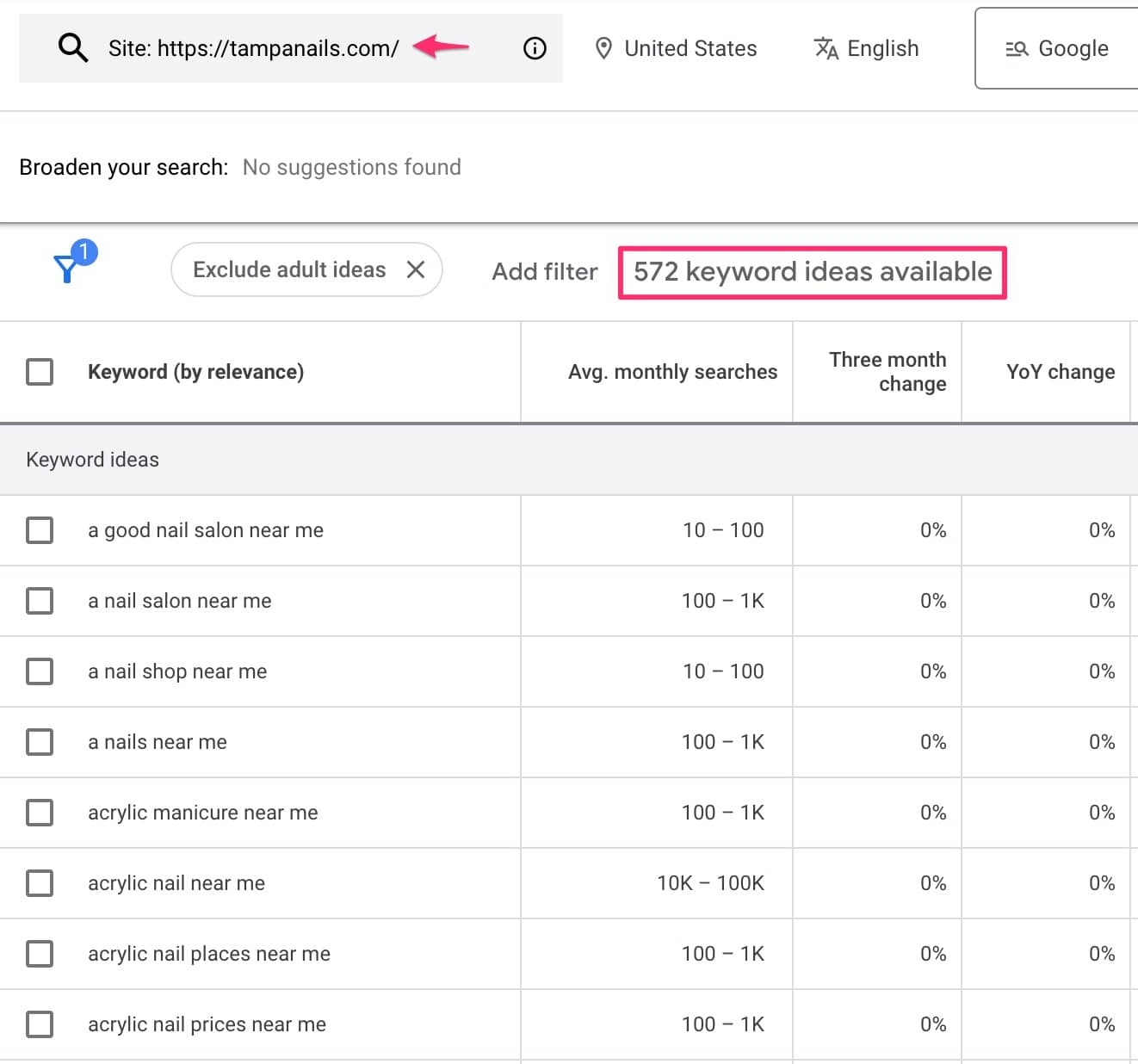Select the checkbox for 'a good nail salon near me'
The width and height of the screenshot is (1138, 1064).
tap(39, 530)
